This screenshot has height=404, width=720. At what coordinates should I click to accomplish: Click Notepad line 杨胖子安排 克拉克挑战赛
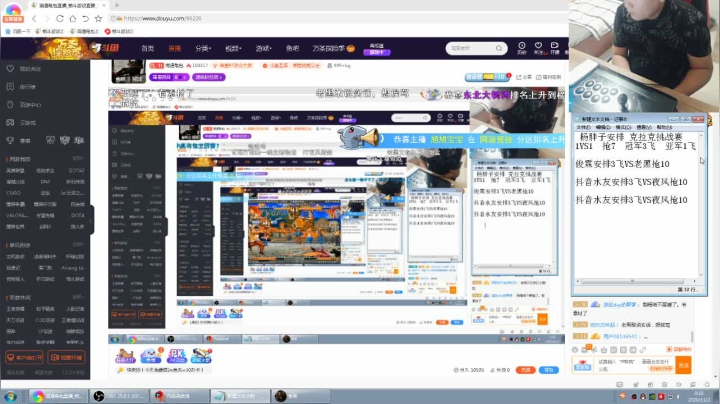pyautogui.click(x=631, y=137)
